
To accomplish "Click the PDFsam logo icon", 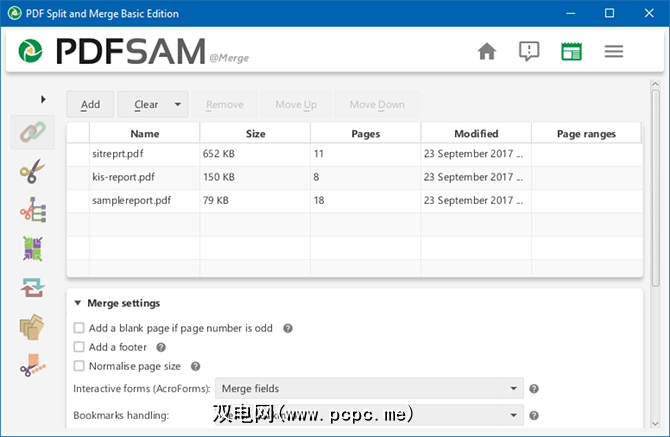I will [30, 51].
